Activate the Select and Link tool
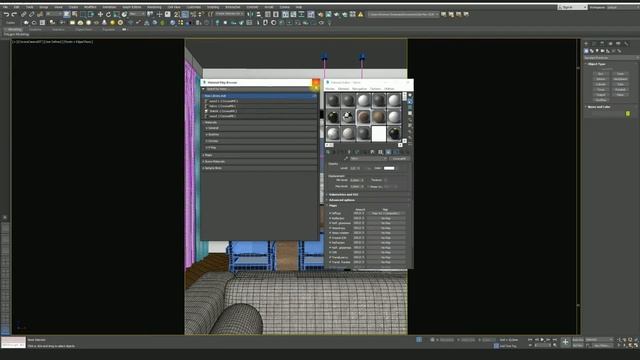This screenshot has width=640, height=360. (24, 14)
